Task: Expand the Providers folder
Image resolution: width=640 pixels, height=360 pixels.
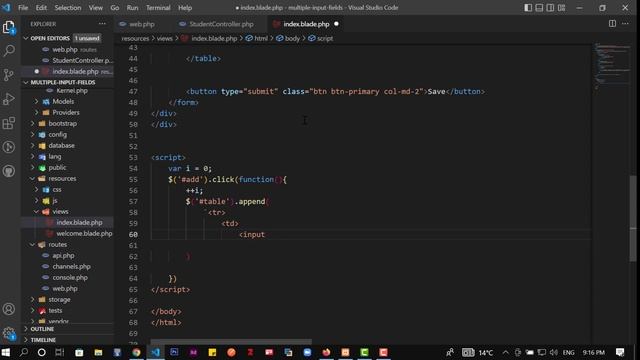Action: [x=65, y=112]
